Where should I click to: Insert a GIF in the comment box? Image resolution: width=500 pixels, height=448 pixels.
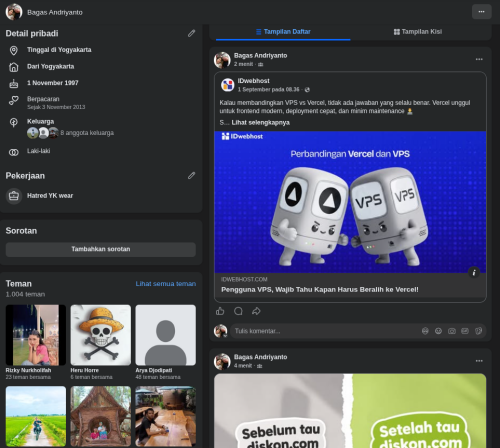(465, 331)
